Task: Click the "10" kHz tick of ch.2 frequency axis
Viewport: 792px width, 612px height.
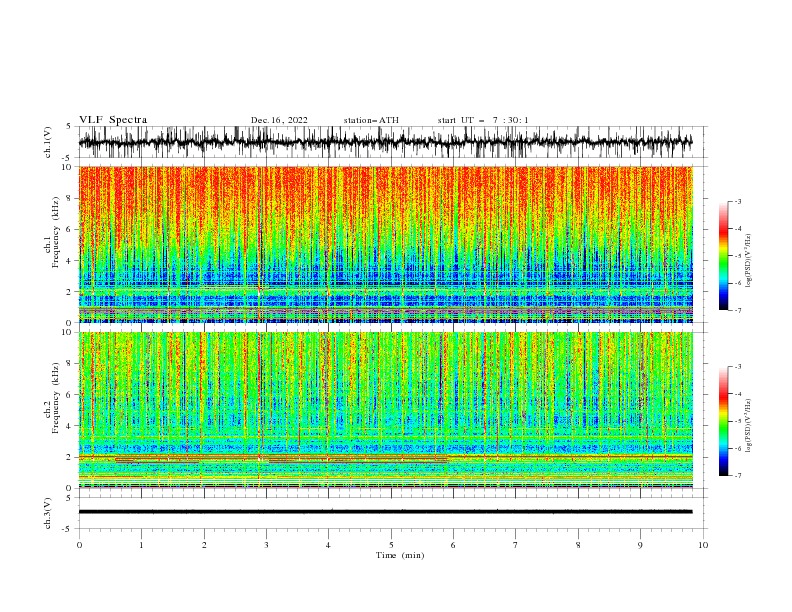Action: pyautogui.click(x=68, y=332)
